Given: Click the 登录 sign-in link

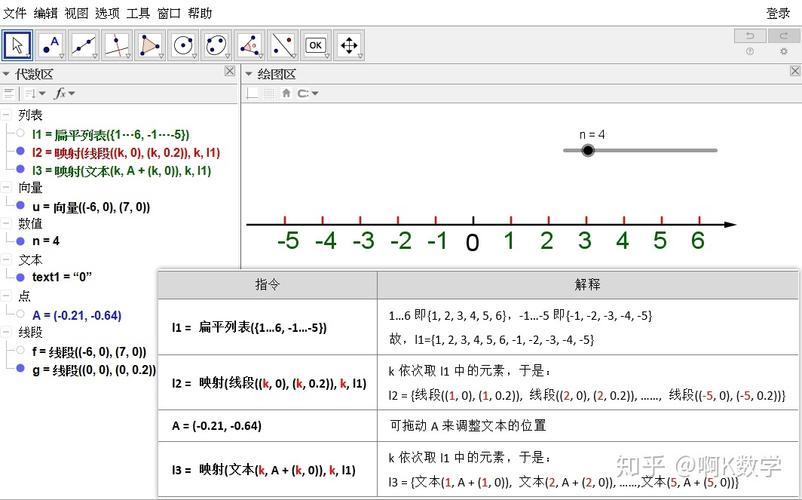Looking at the screenshot, I should point(778,13).
